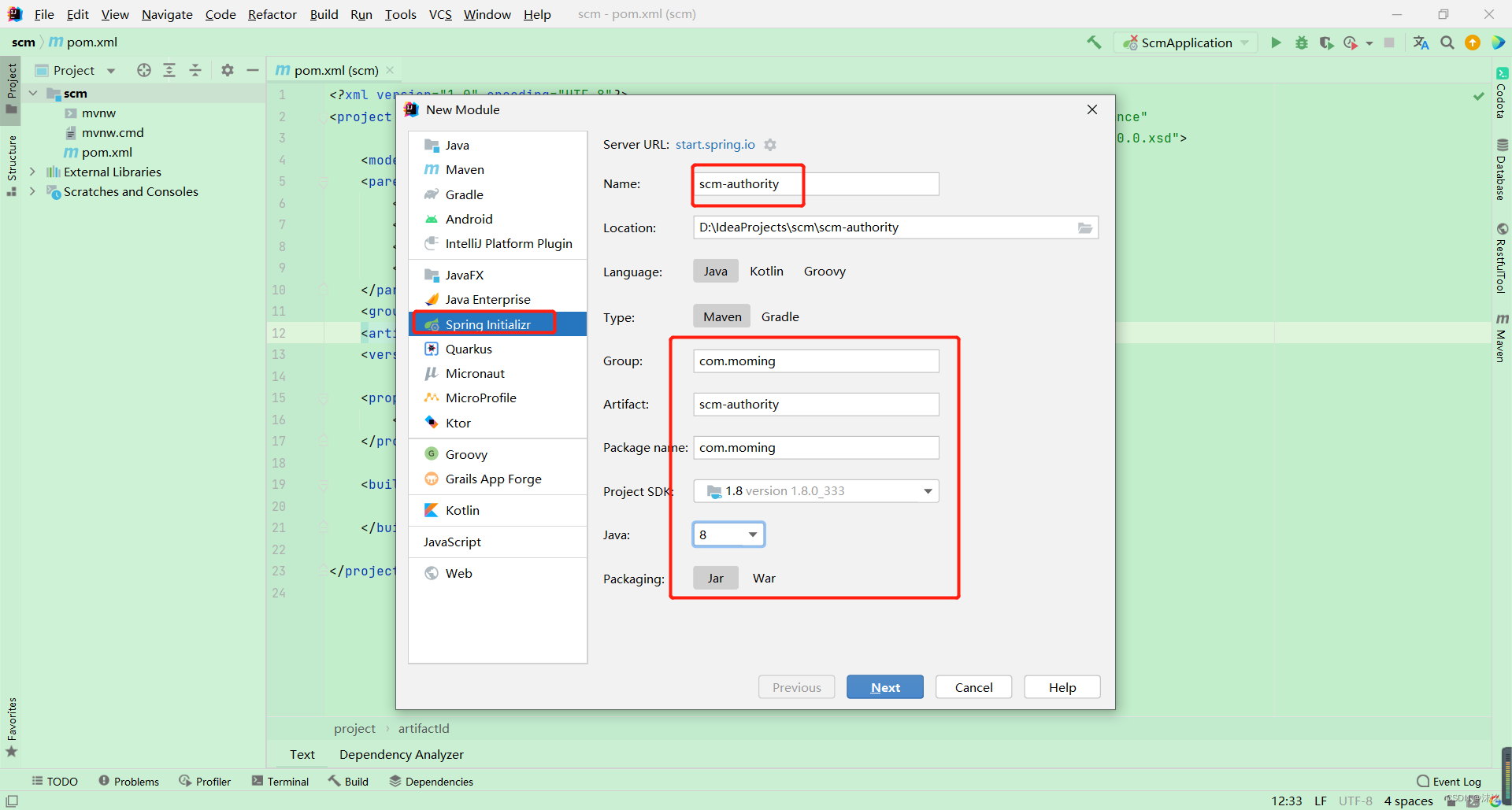Viewport: 1512px width, 810px height.
Task: Run ScmApplication with the green play icon
Action: tap(1276, 43)
